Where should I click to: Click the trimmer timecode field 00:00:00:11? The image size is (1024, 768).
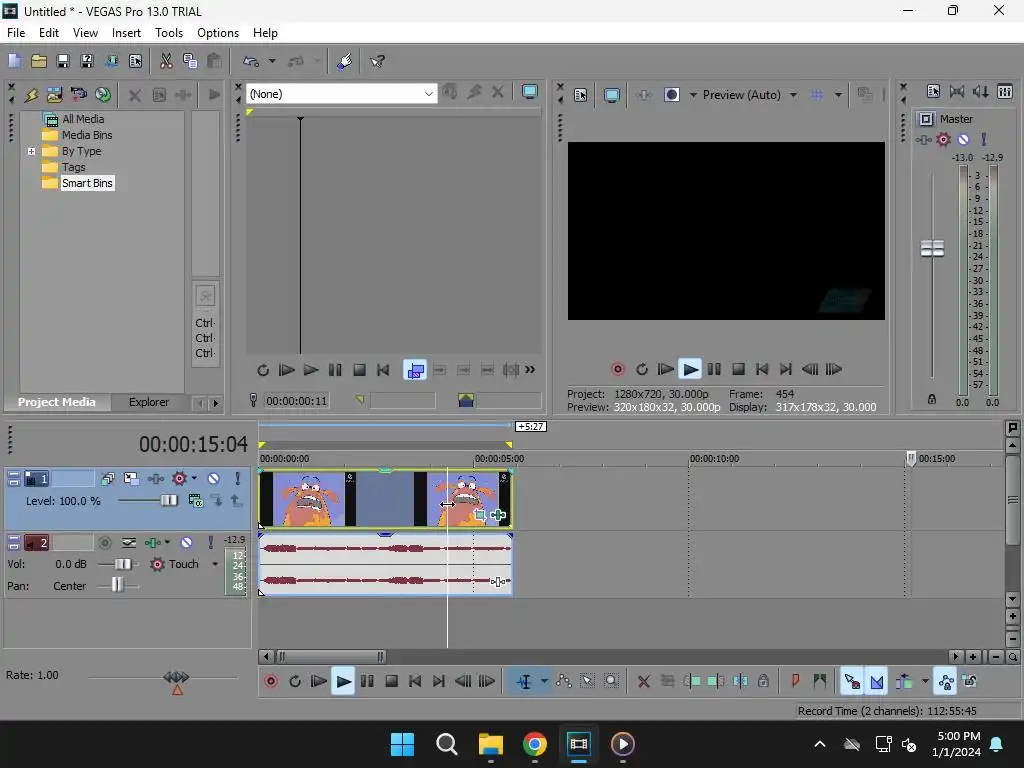pos(296,401)
